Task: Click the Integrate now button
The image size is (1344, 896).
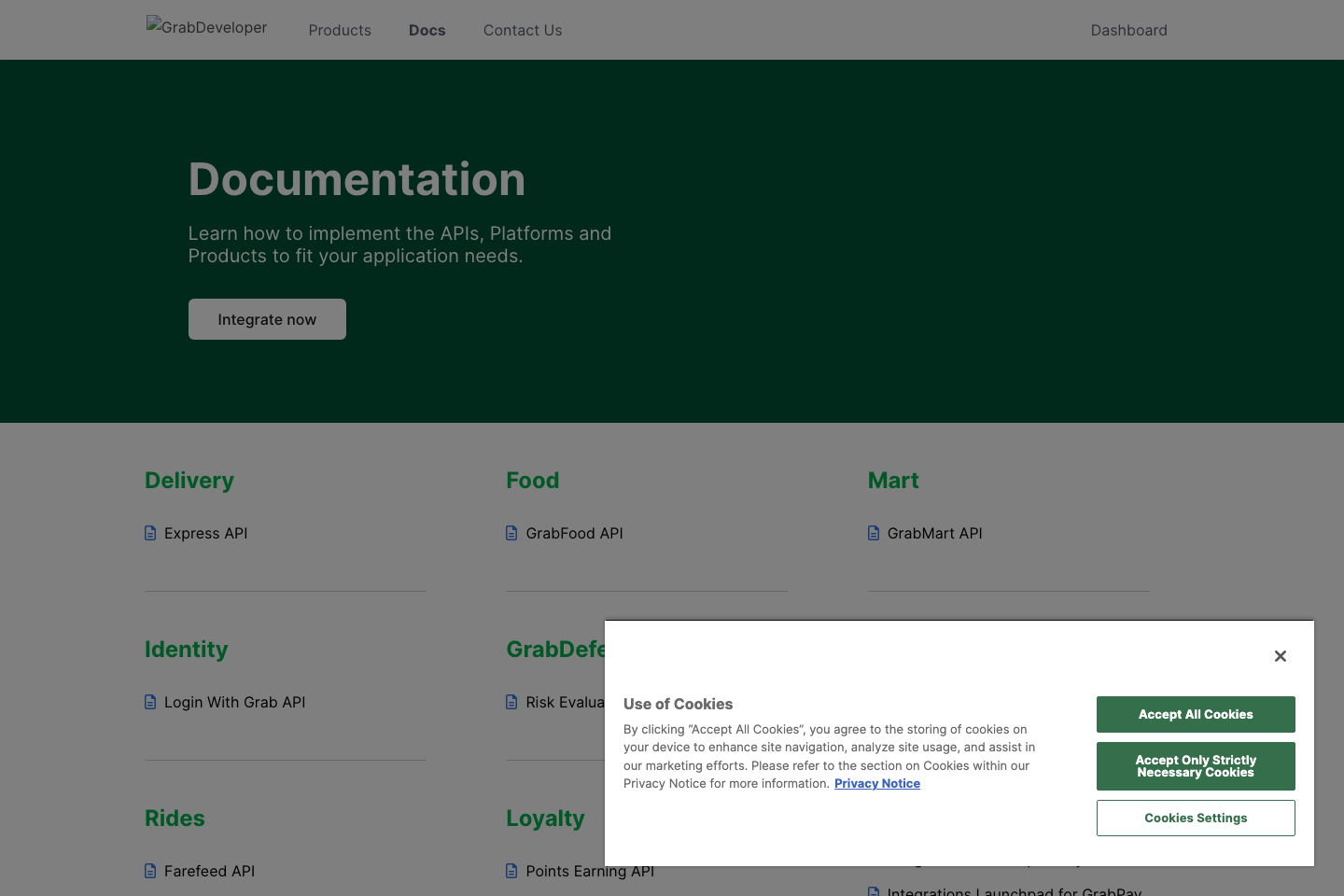Action: [x=267, y=319]
